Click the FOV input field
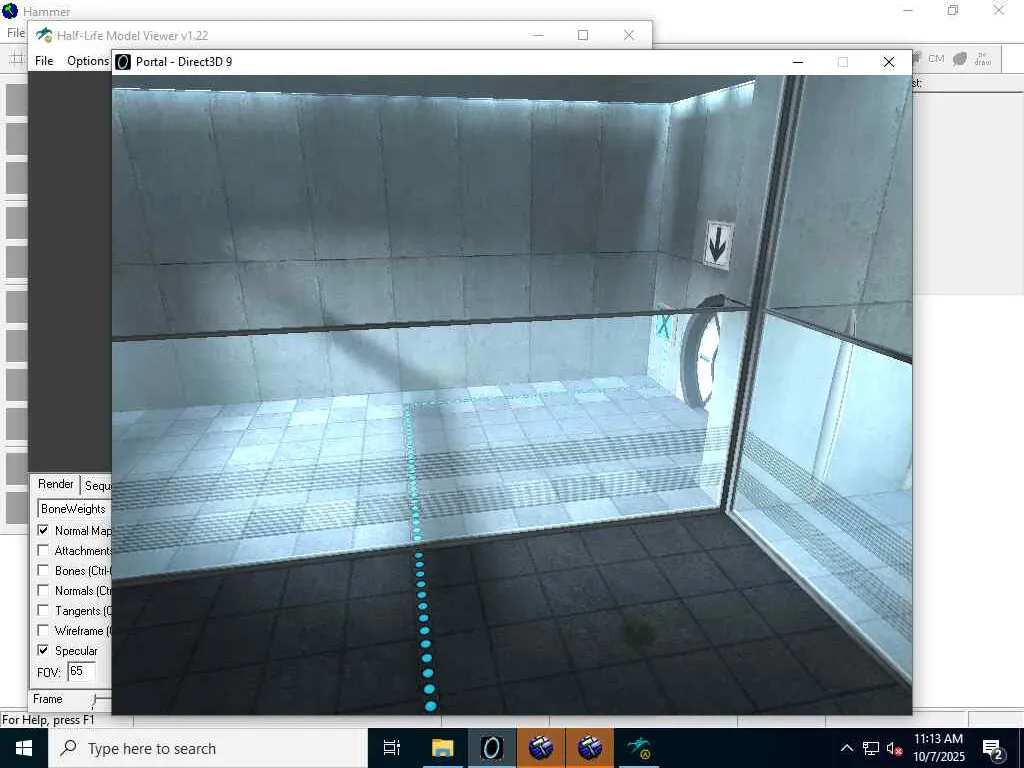Viewport: 1024px width, 768px height. 82,671
